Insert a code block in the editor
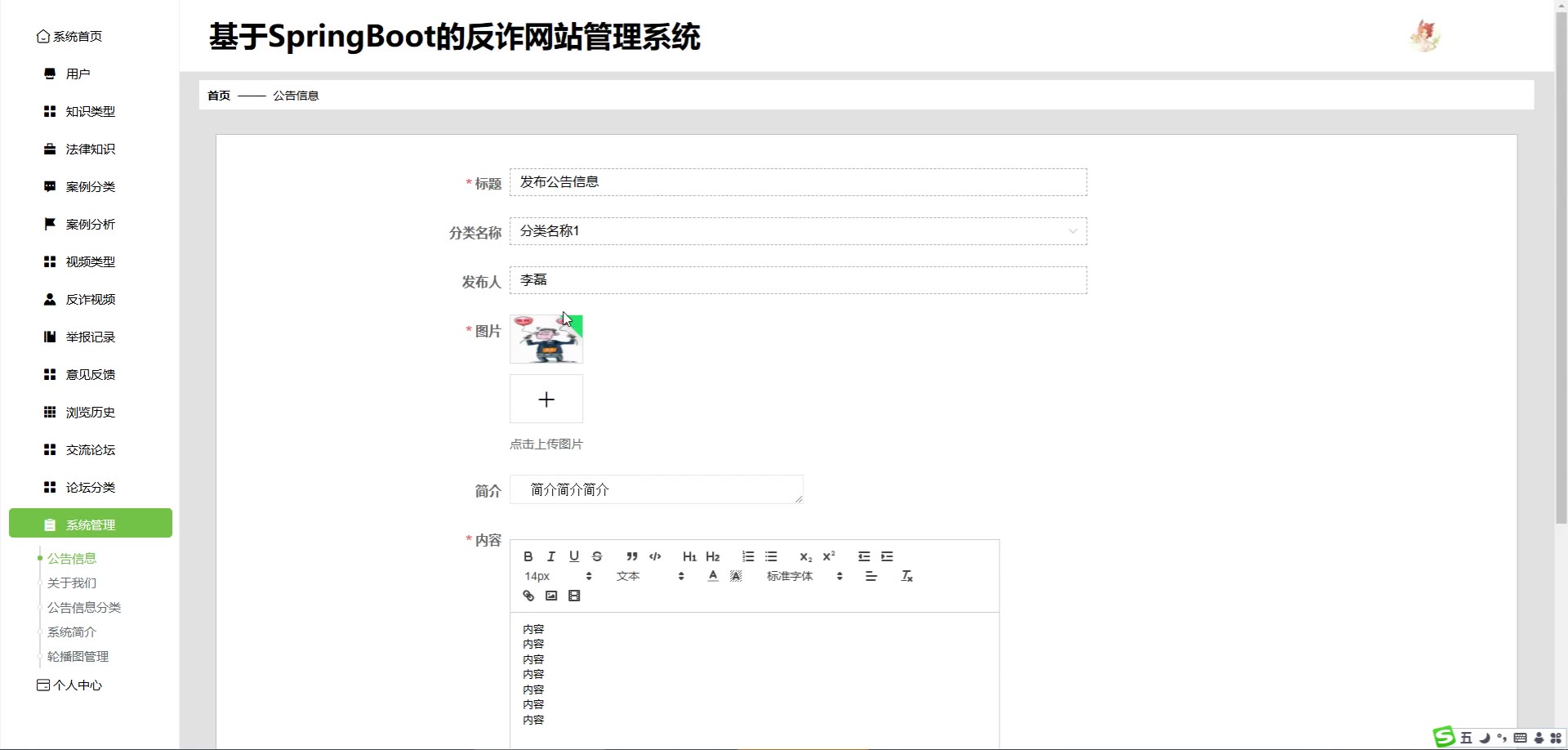1568x750 pixels. (655, 556)
